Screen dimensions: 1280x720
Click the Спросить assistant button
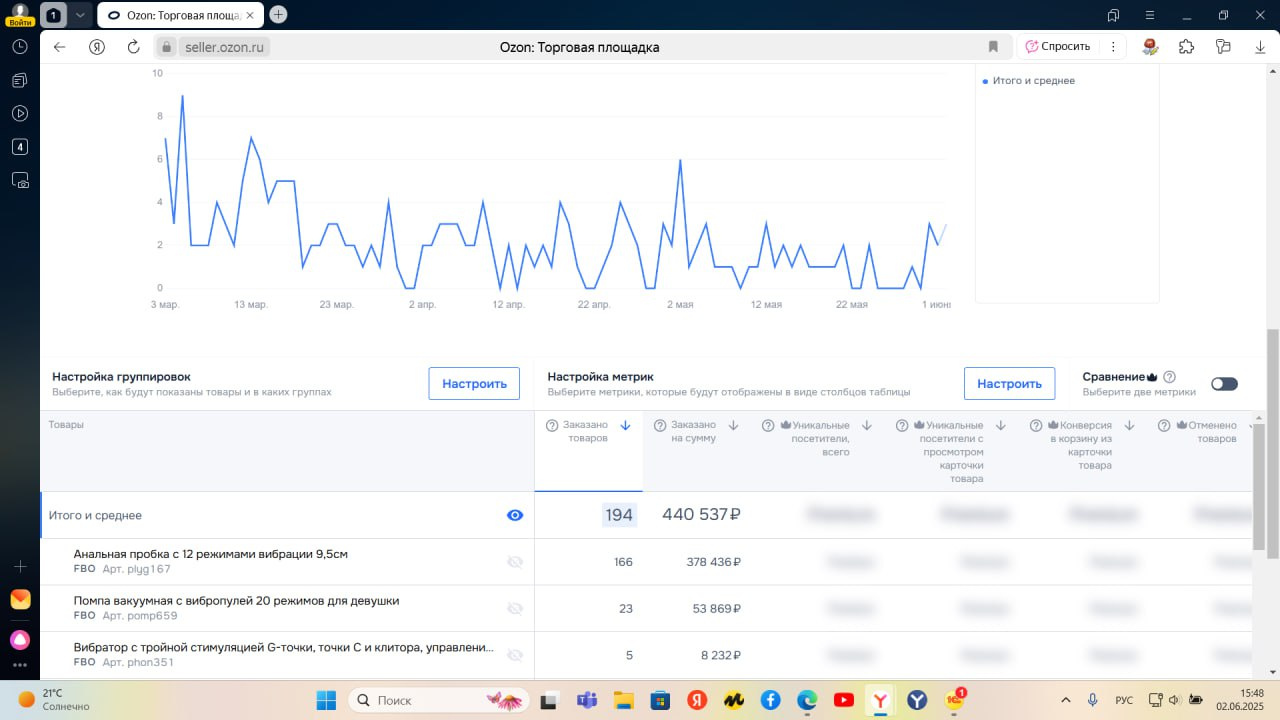click(x=1058, y=47)
